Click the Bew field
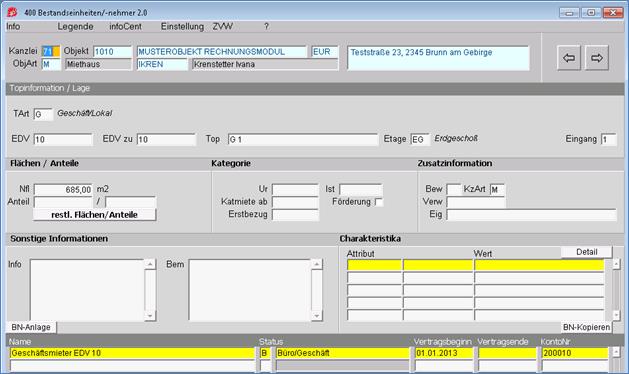The width and height of the screenshot is (629, 374). 454,189
